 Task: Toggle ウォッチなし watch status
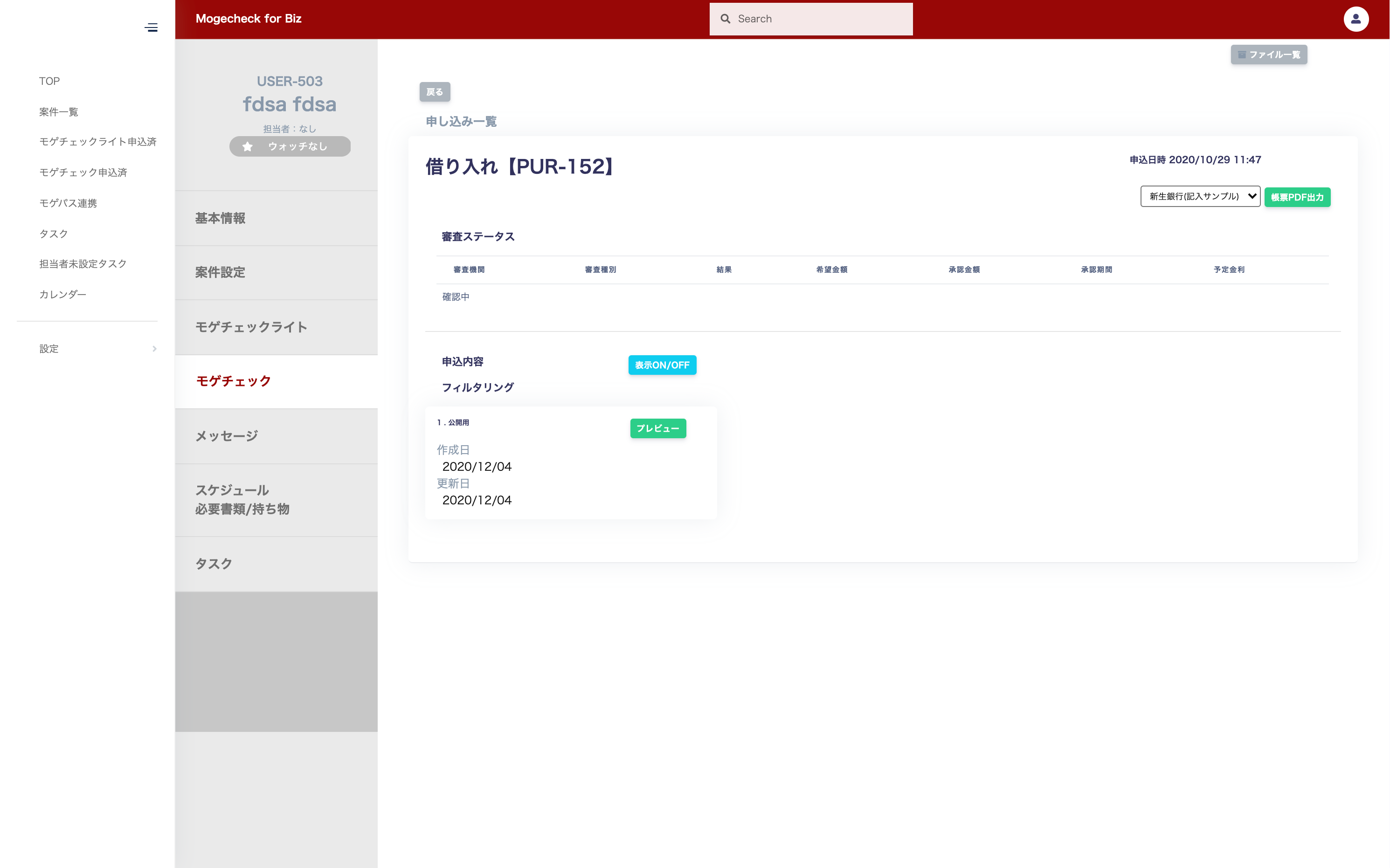tap(297, 146)
